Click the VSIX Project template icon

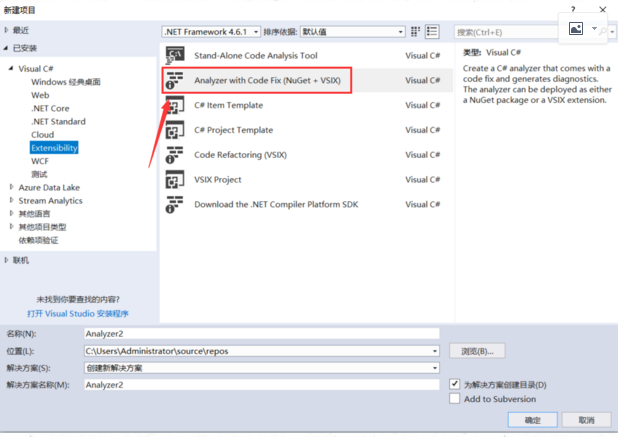tap(175, 180)
